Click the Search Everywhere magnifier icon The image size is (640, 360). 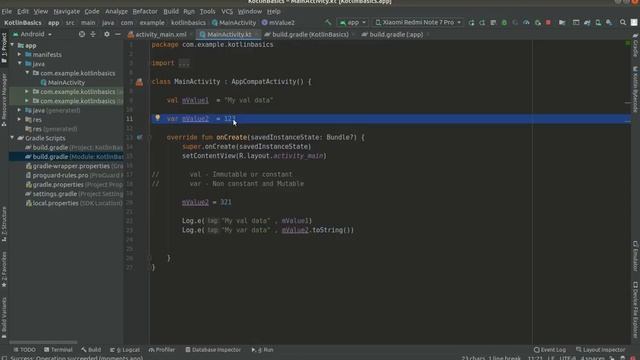pos(623,23)
